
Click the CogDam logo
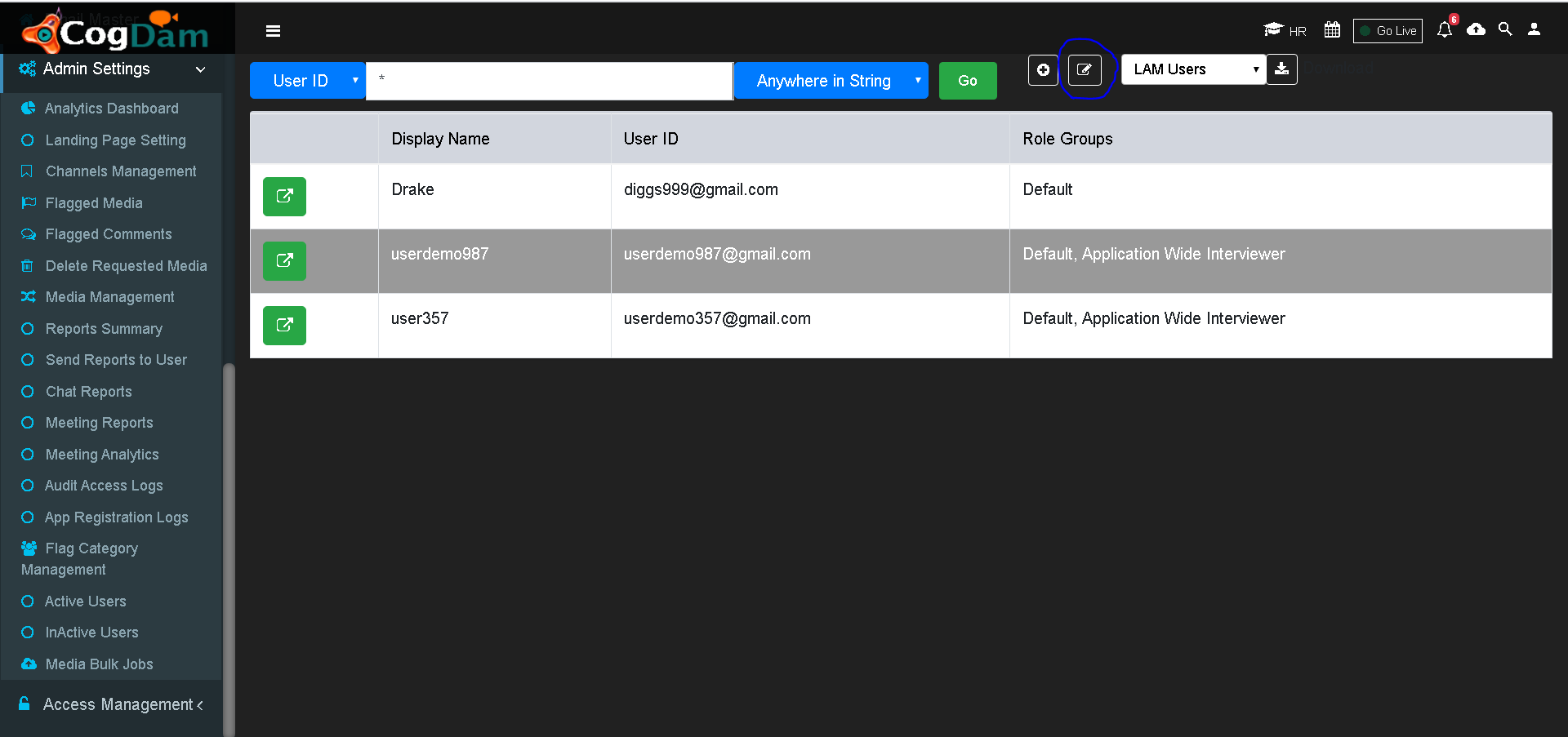click(x=116, y=31)
